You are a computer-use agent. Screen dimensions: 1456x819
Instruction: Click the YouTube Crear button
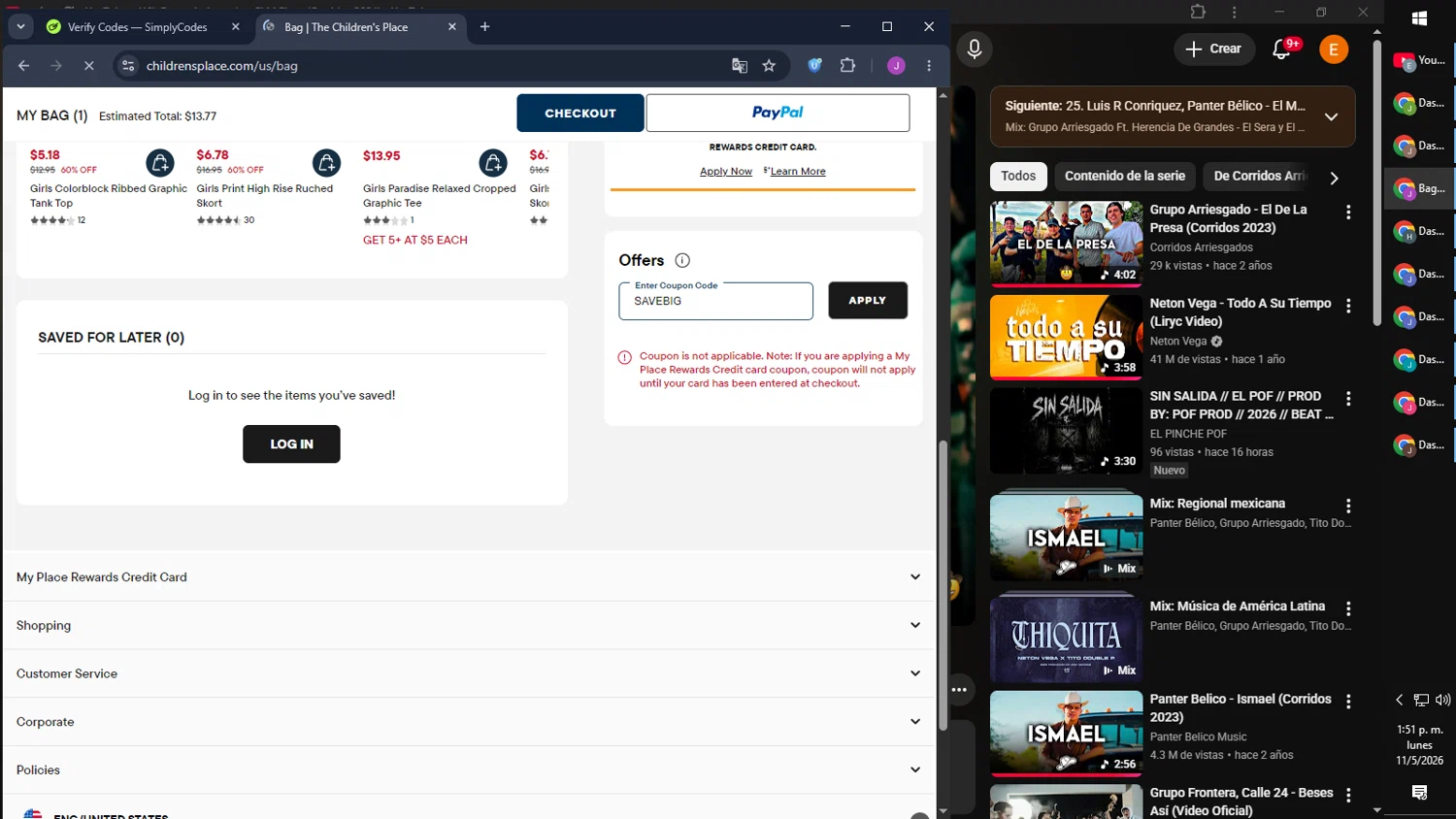(x=1213, y=49)
